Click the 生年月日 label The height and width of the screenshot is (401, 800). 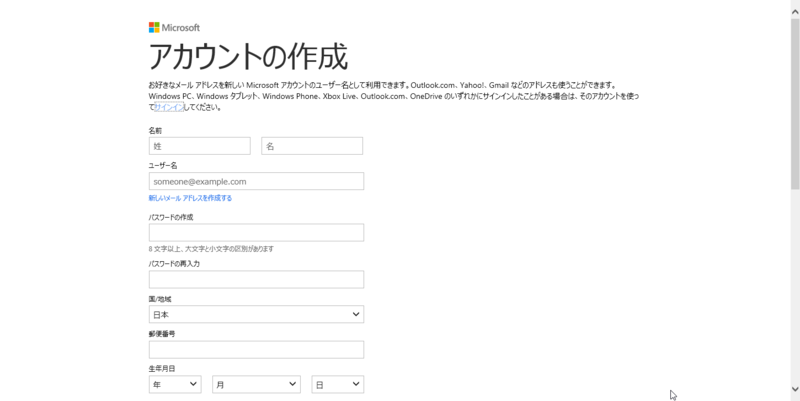coord(162,368)
